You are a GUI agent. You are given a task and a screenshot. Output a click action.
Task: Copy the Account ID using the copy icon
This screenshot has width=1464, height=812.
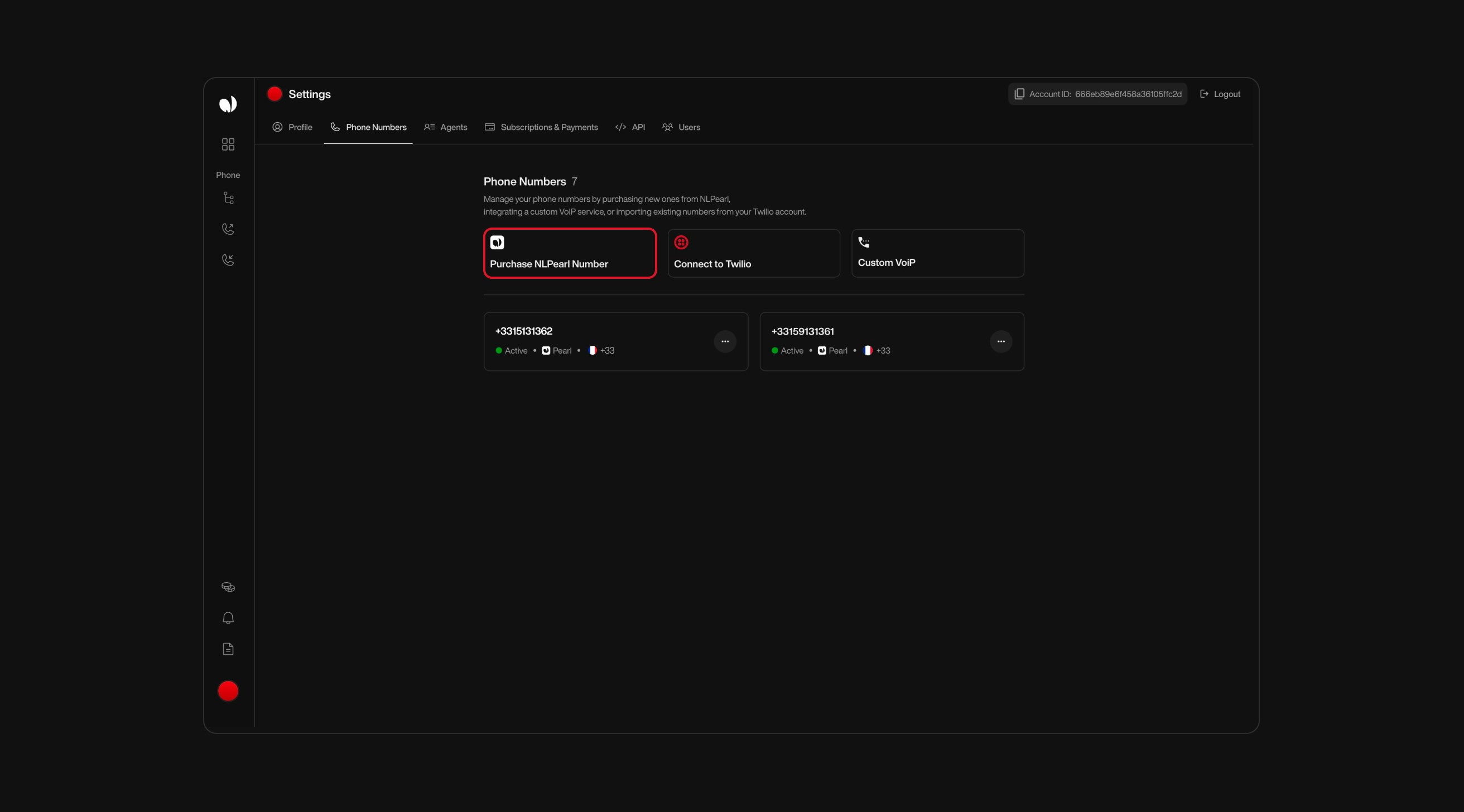click(1019, 94)
